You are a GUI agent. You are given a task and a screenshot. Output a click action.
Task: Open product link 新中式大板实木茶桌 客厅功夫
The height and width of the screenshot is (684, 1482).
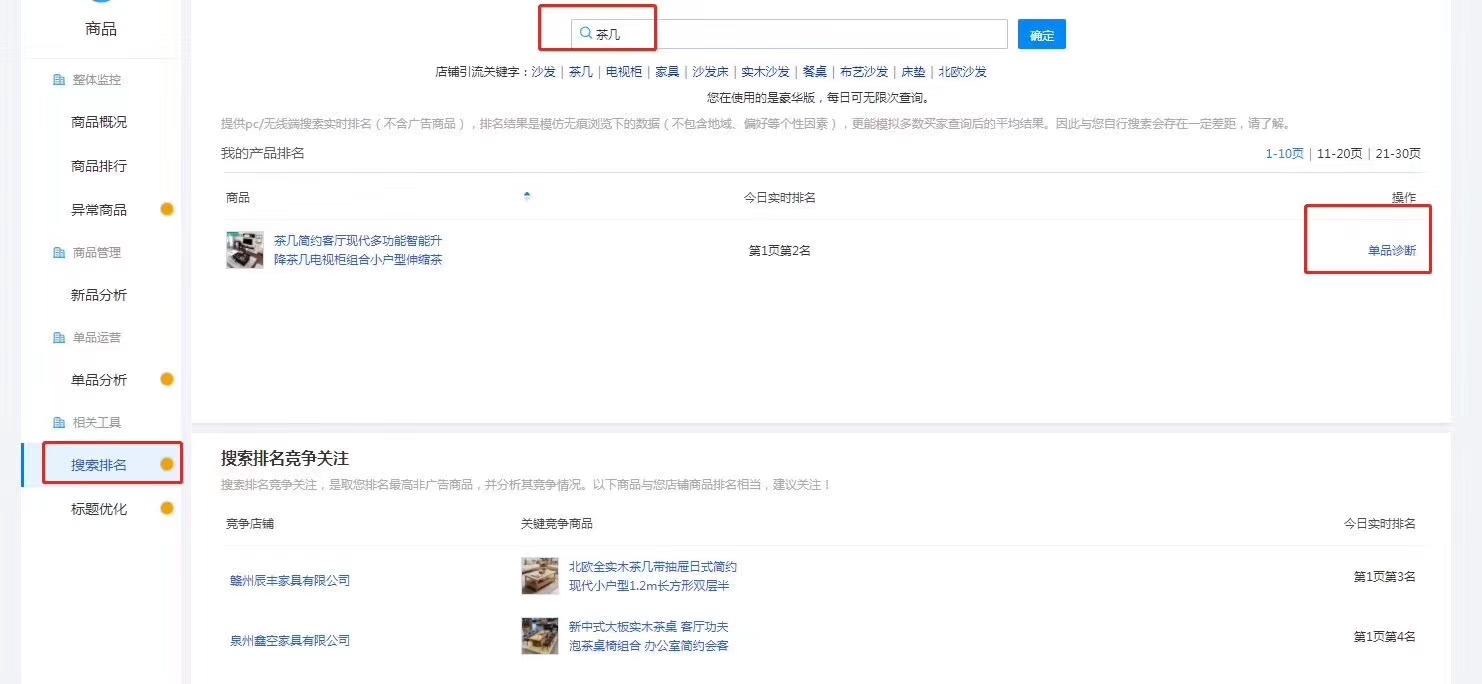(x=649, y=627)
